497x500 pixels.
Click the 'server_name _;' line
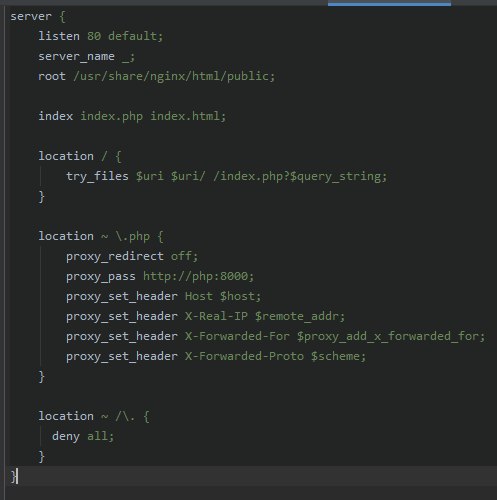pyautogui.click(x=87, y=56)
